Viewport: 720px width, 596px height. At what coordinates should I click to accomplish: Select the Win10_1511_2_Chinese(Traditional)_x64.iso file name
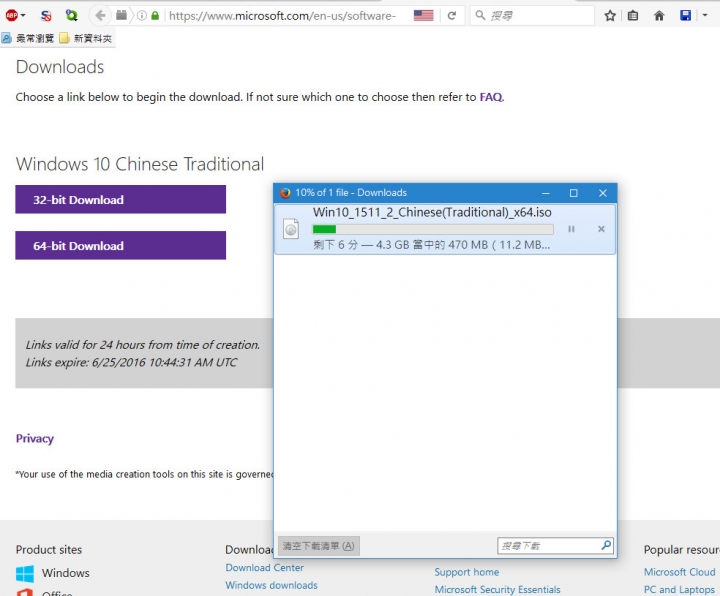pos(432,212)
